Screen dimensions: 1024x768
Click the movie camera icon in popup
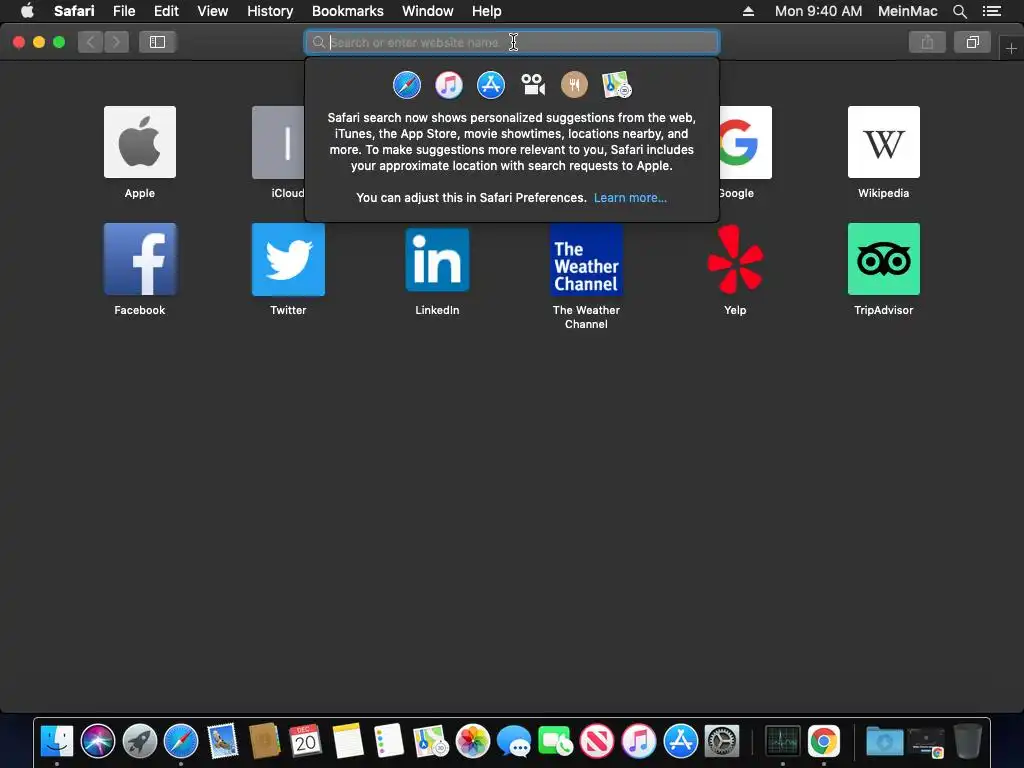pos(533,85)
